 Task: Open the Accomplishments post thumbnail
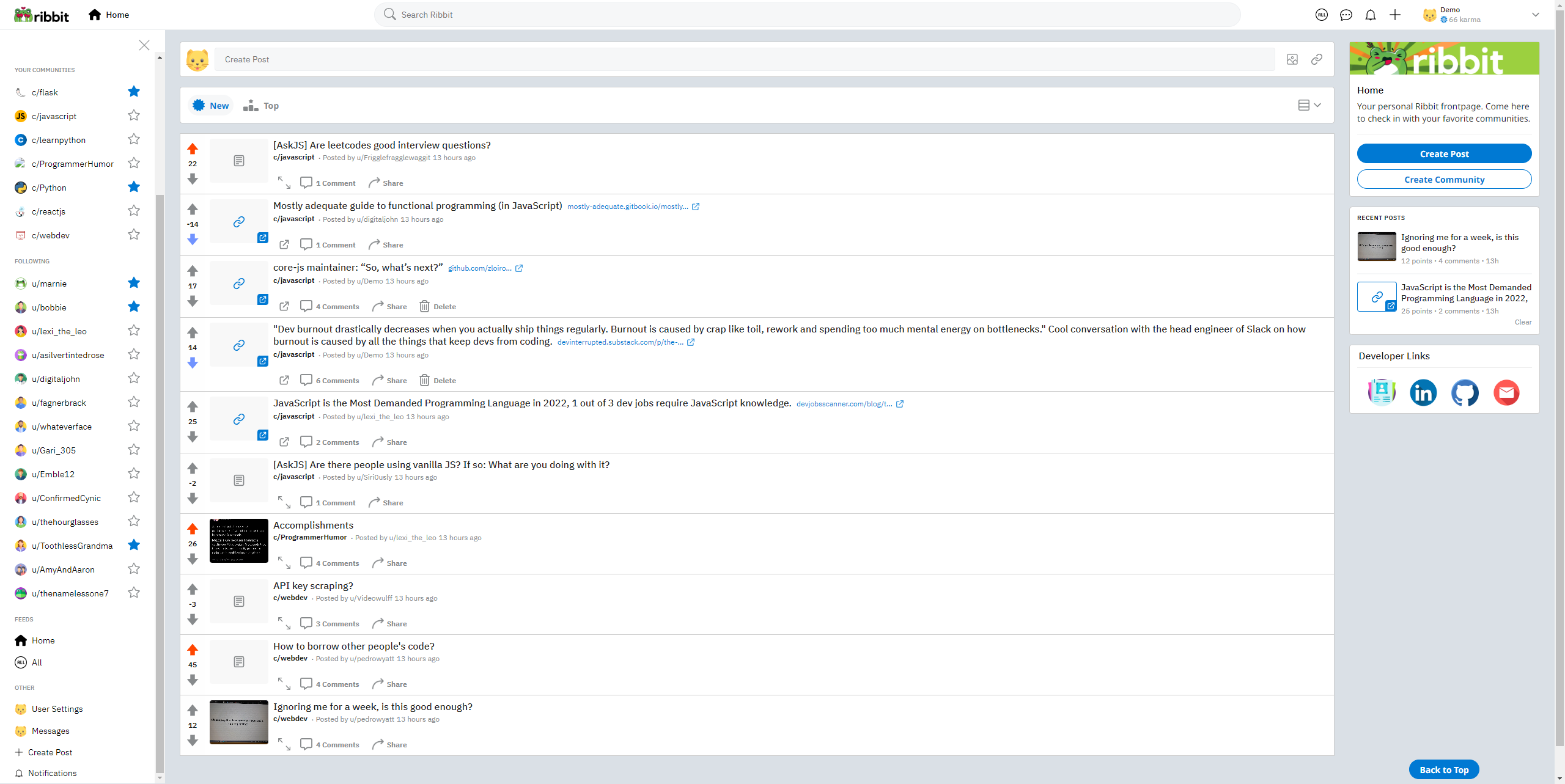[x=239, y=541]
